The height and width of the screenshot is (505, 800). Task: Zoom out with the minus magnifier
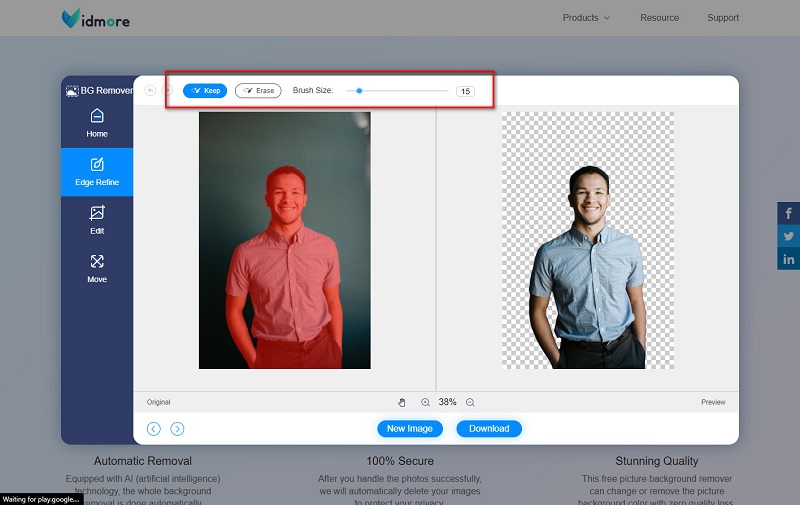(470, 402)
